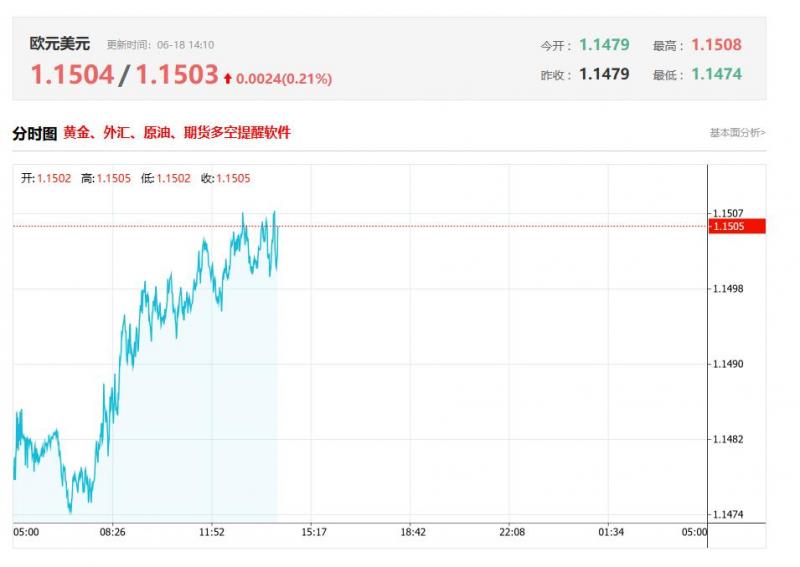800x567 pixels.
Task: Click the 15:17 time axis label
Action: 314,532
